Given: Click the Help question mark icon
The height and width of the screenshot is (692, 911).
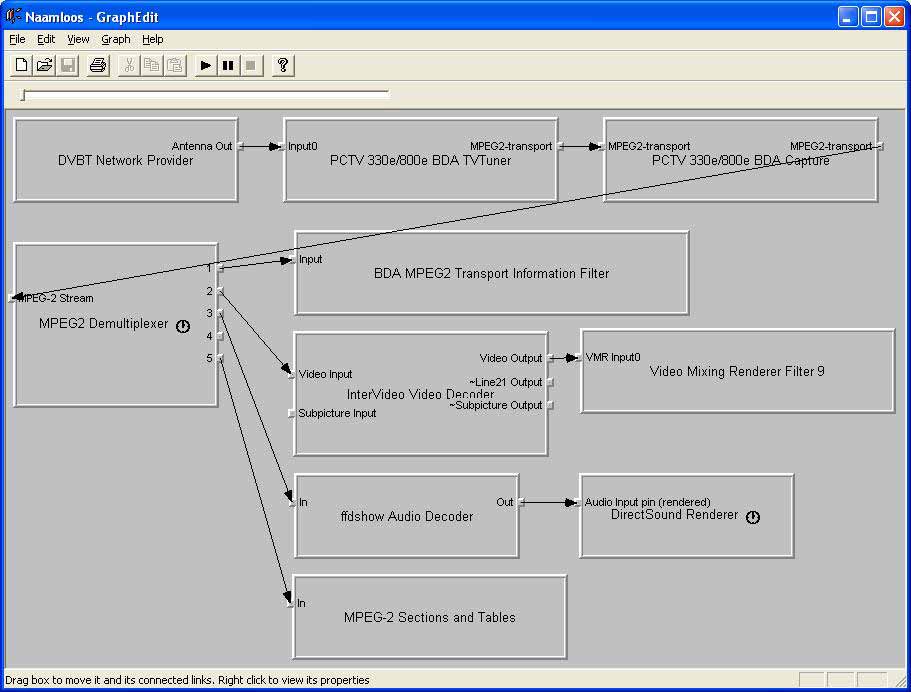Looking at the screenshot, I should (x=283, y=65).
